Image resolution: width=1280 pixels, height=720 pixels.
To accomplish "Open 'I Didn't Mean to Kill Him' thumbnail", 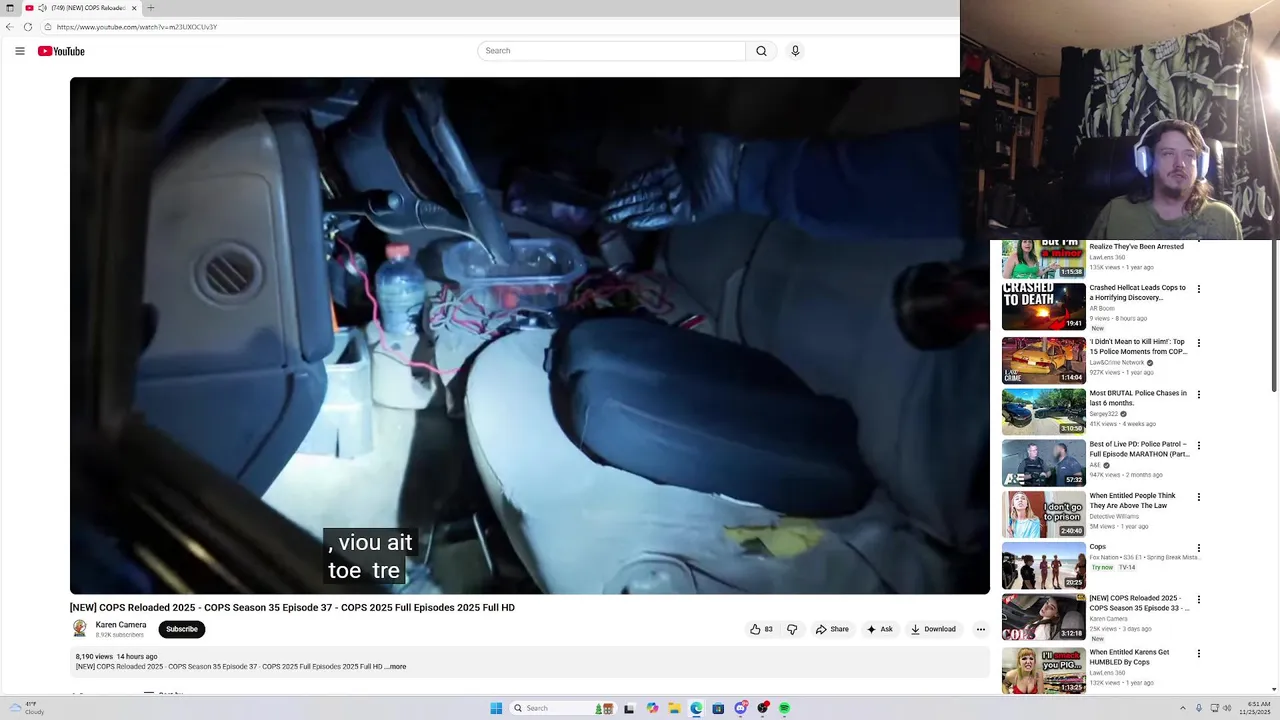I will click(1044, 360).
